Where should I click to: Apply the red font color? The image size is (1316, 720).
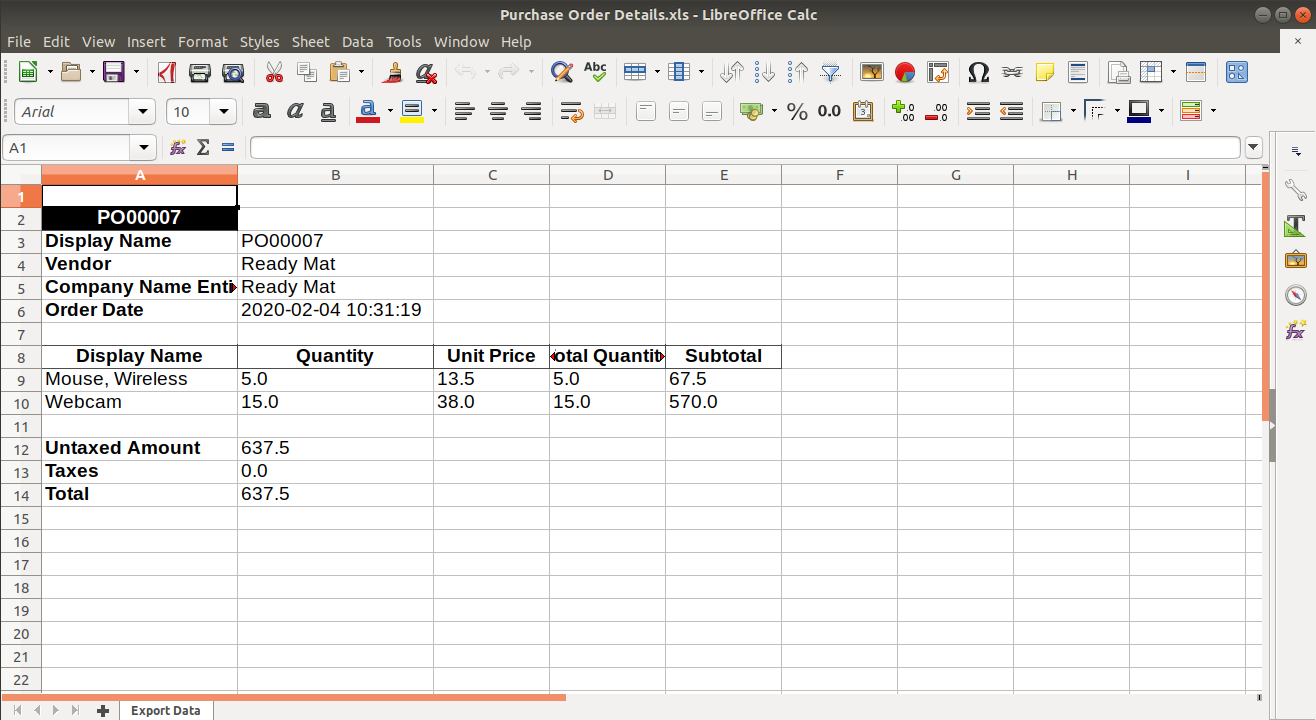point(367,111)
